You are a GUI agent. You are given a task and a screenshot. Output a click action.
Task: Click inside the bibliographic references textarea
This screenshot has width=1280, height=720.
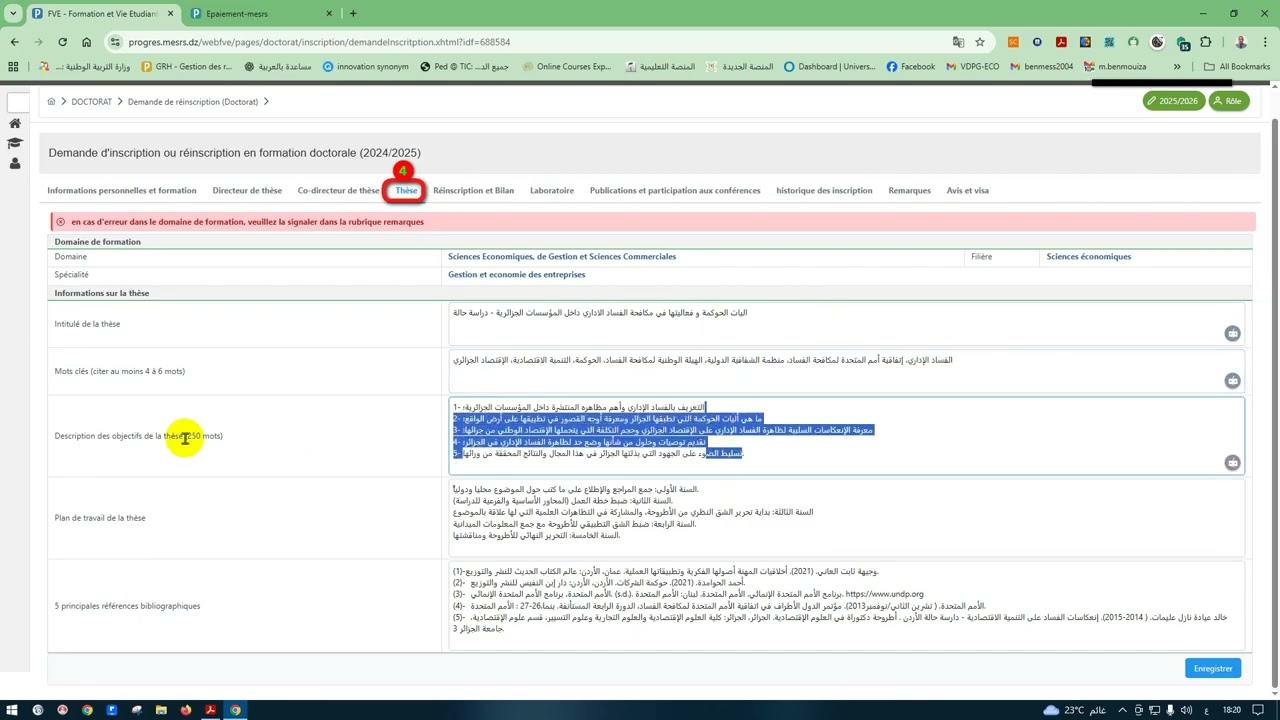(x=846, y=606)
